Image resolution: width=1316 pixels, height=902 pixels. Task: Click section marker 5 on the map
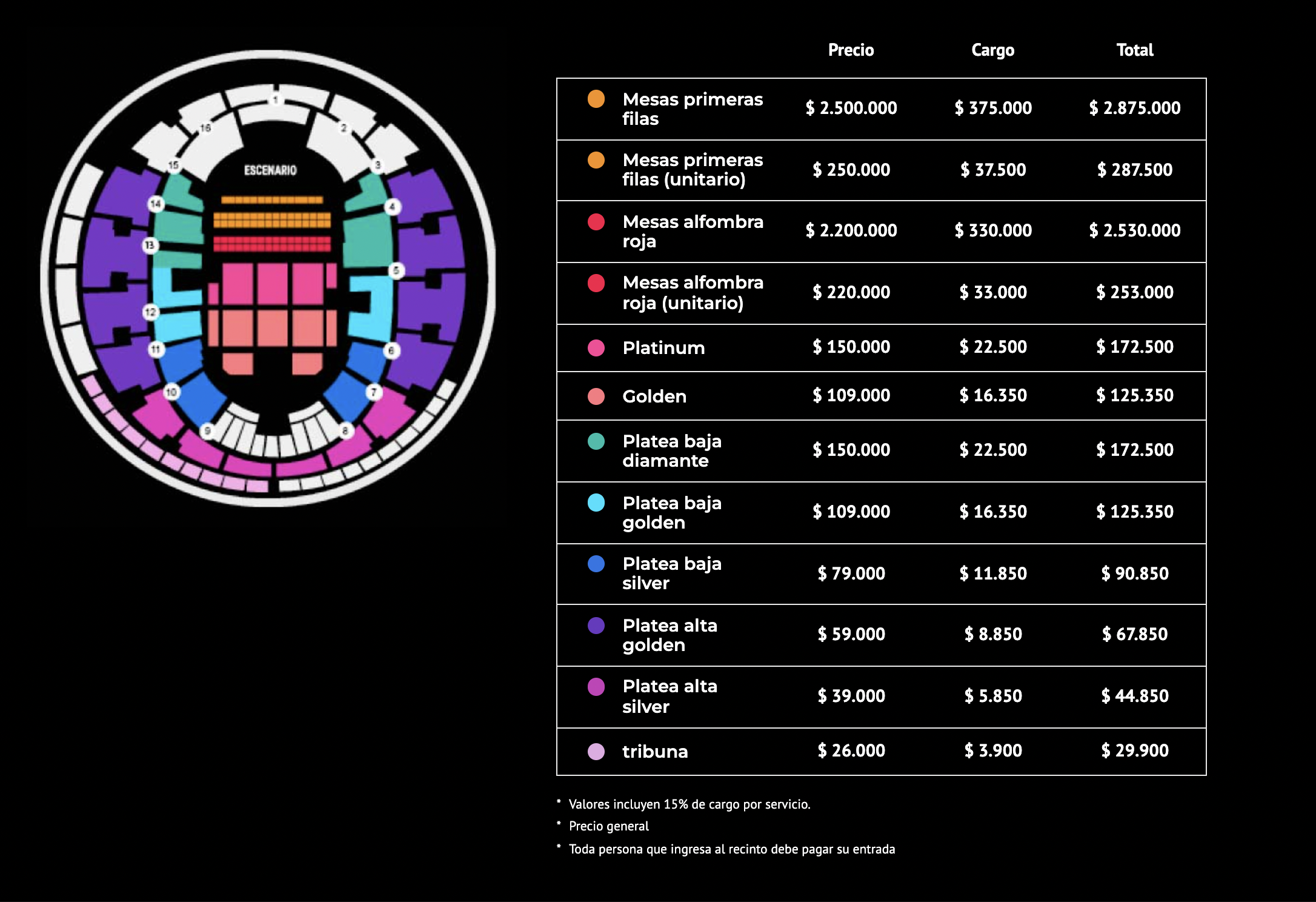point(396,270)
